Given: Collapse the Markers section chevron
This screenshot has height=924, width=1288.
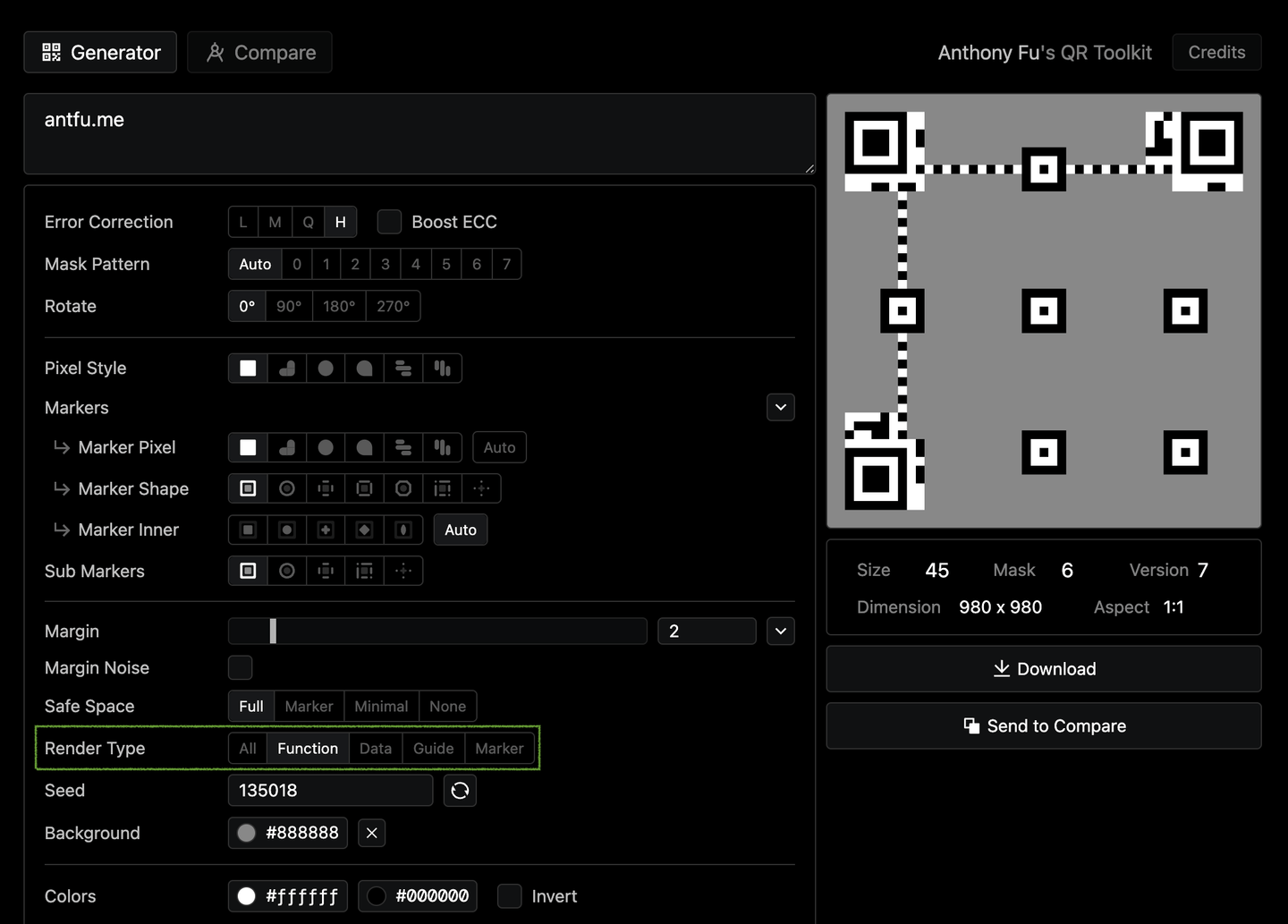Looking at the screenshot, I should tap(781, 408).
